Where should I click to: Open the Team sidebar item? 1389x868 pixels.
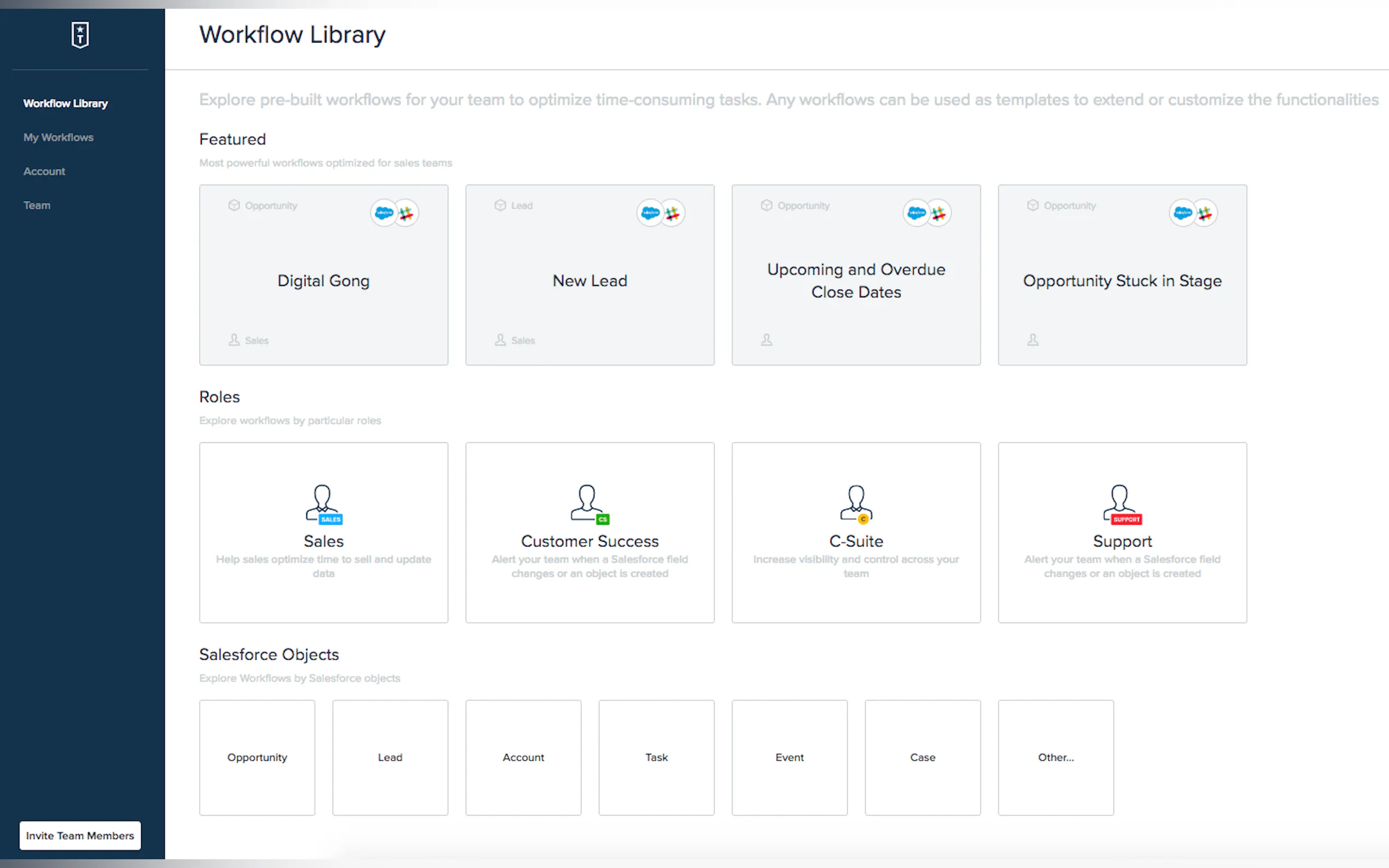pos(37,205)
